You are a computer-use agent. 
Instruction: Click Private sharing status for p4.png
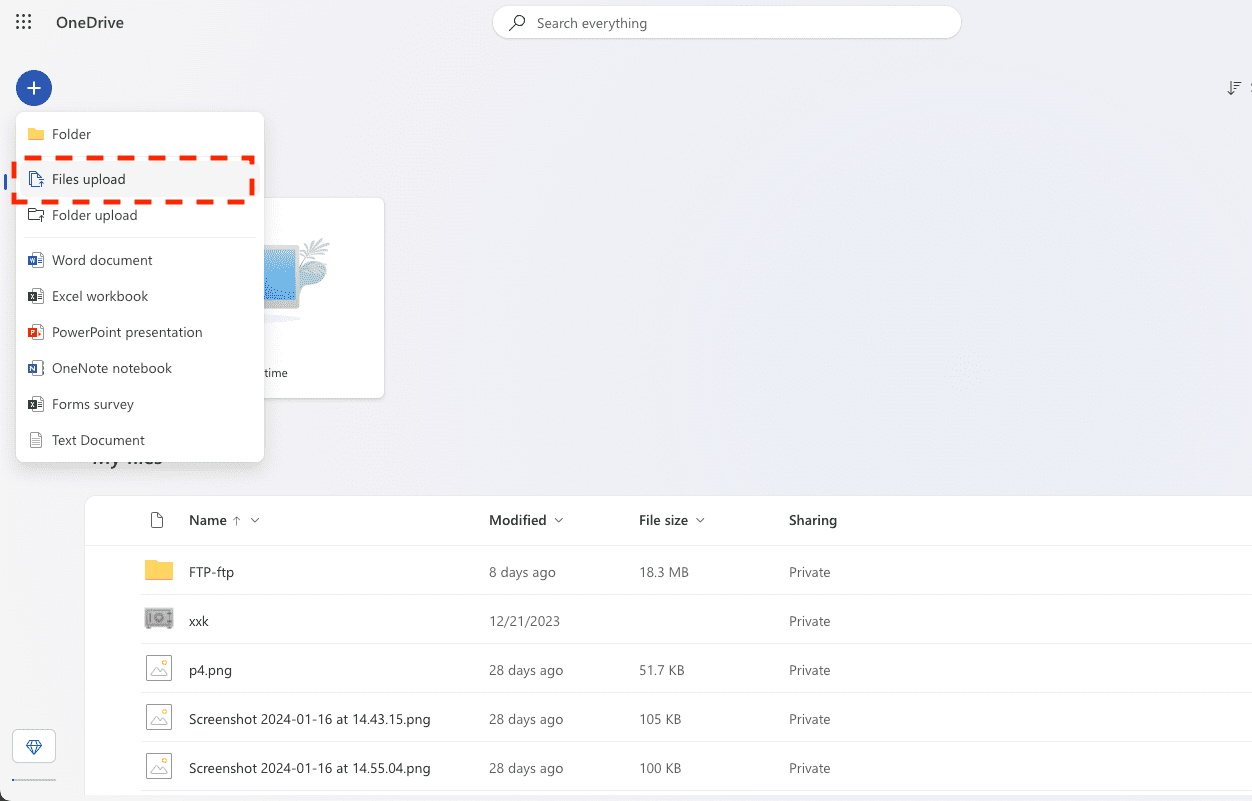coord(810,670)
